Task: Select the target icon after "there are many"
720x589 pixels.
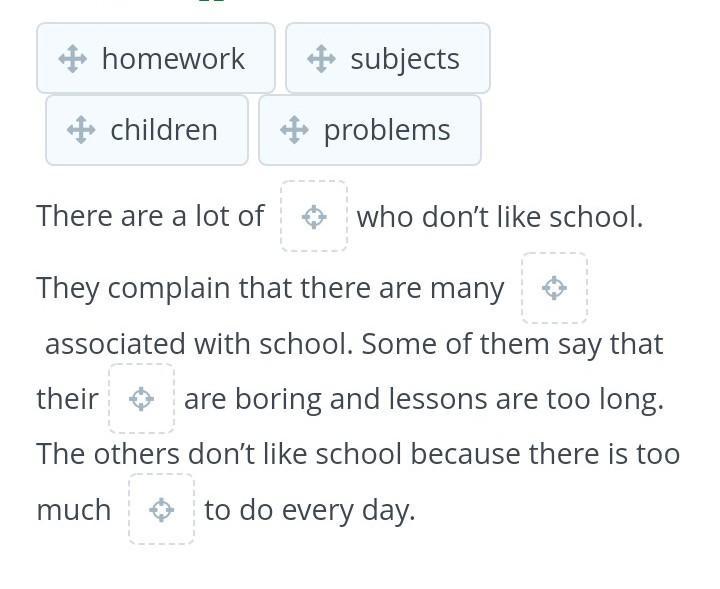Action: (x=554, y=288)
